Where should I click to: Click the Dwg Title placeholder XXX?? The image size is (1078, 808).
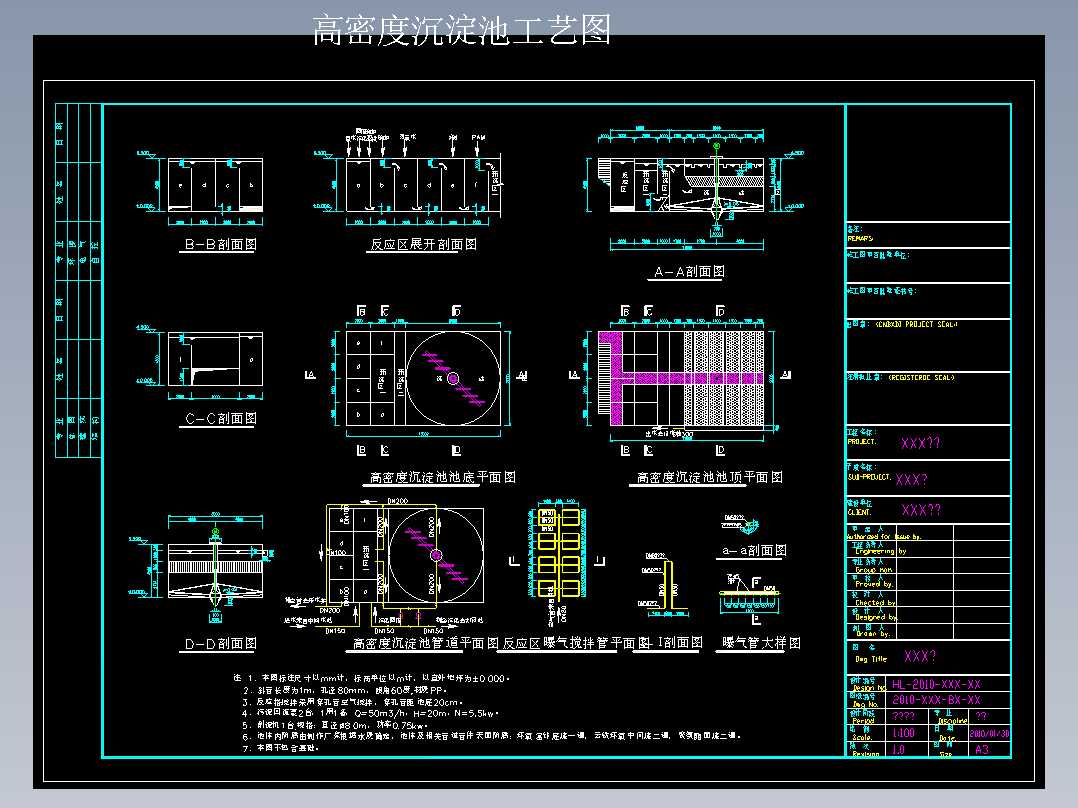tap(920, 656)
